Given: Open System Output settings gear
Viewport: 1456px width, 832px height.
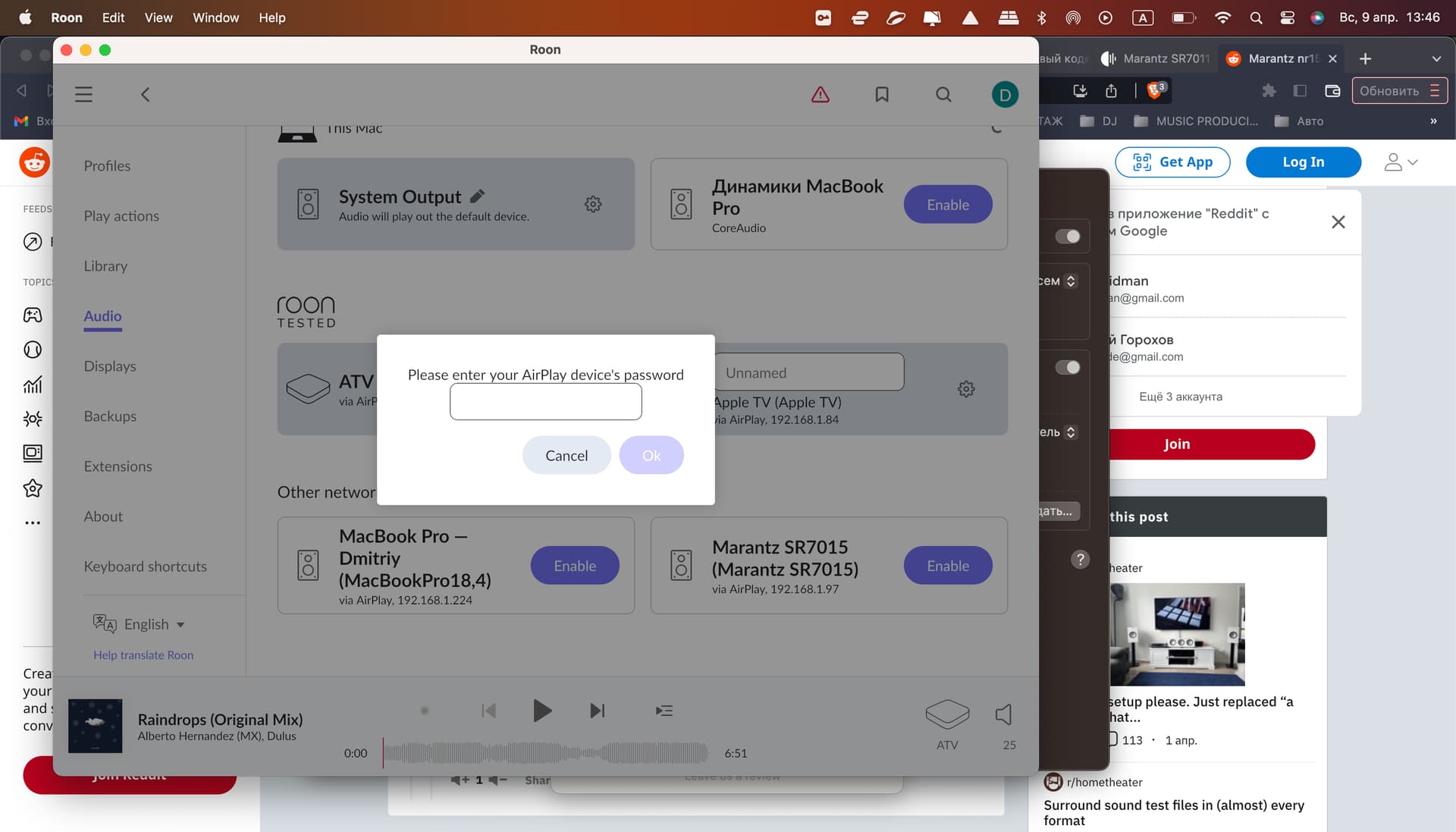Looking at the screenshot, I should (593, 204).
